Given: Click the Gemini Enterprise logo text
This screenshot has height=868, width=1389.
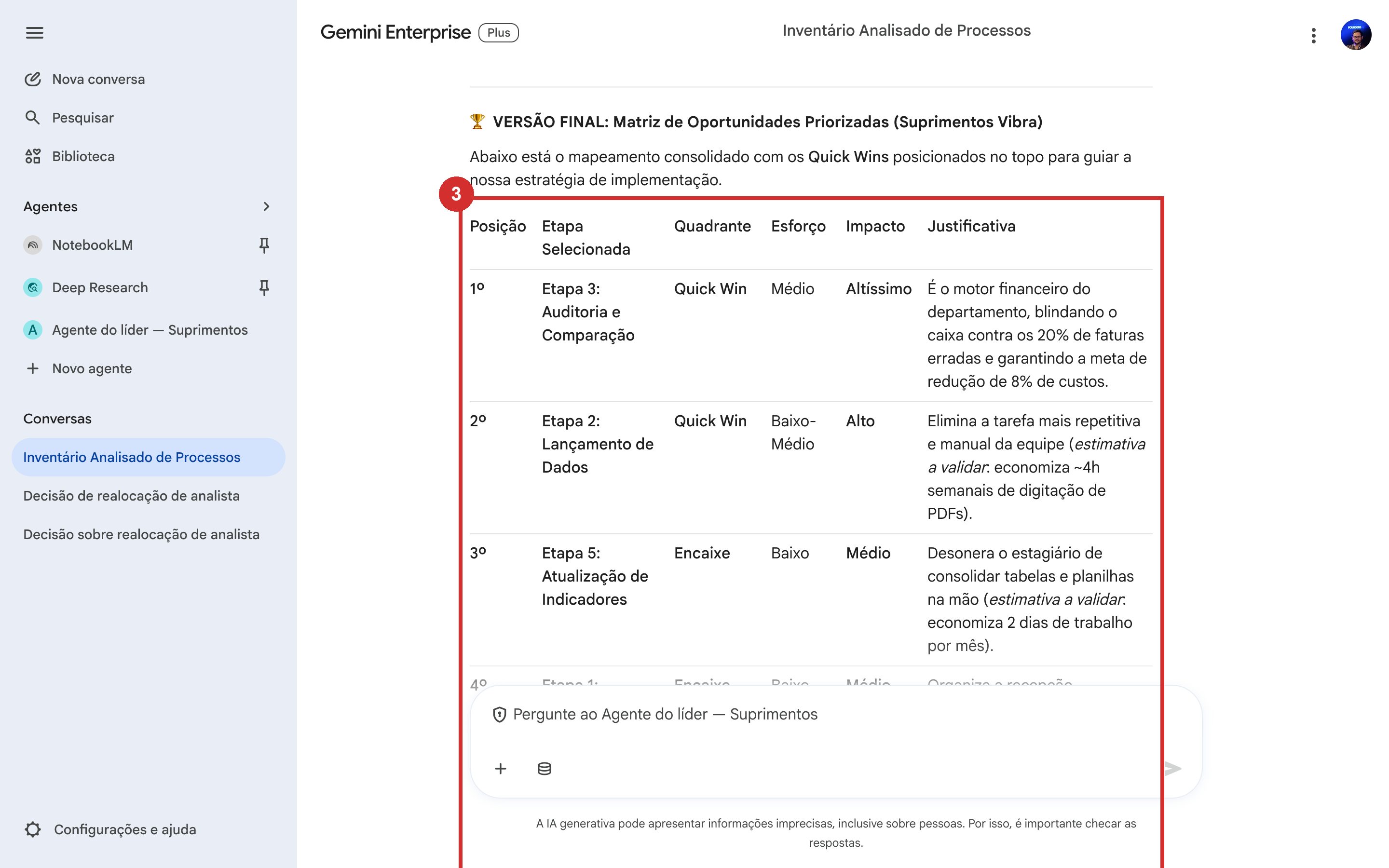Looking at the screenshot, I should click(x=395, y=33).
